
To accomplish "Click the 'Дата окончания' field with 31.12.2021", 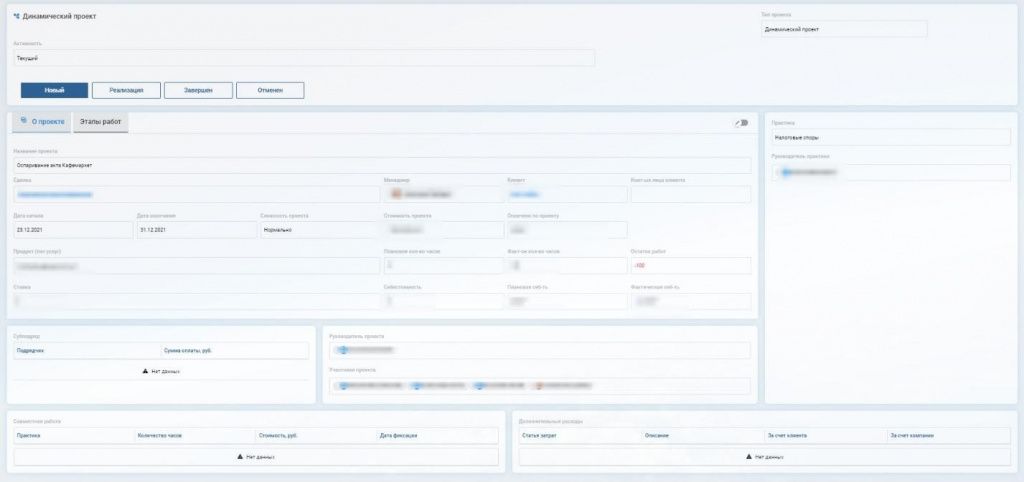I will [194, 230].
